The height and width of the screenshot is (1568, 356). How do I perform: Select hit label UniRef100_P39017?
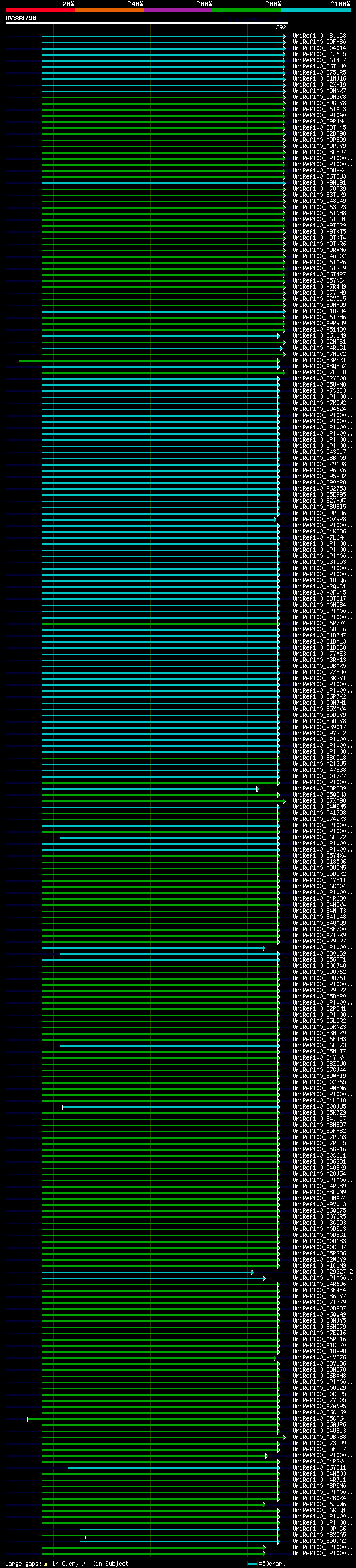click(319, 728)
